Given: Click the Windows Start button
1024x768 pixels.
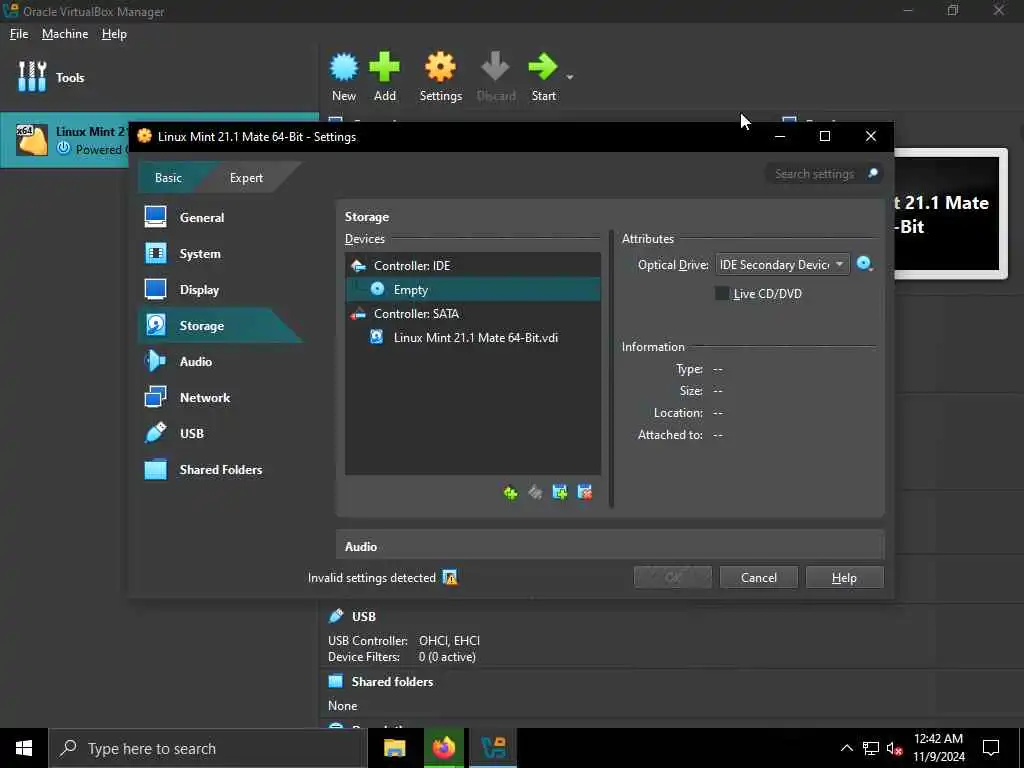Looking at the screenshot, I should [24, 748].
